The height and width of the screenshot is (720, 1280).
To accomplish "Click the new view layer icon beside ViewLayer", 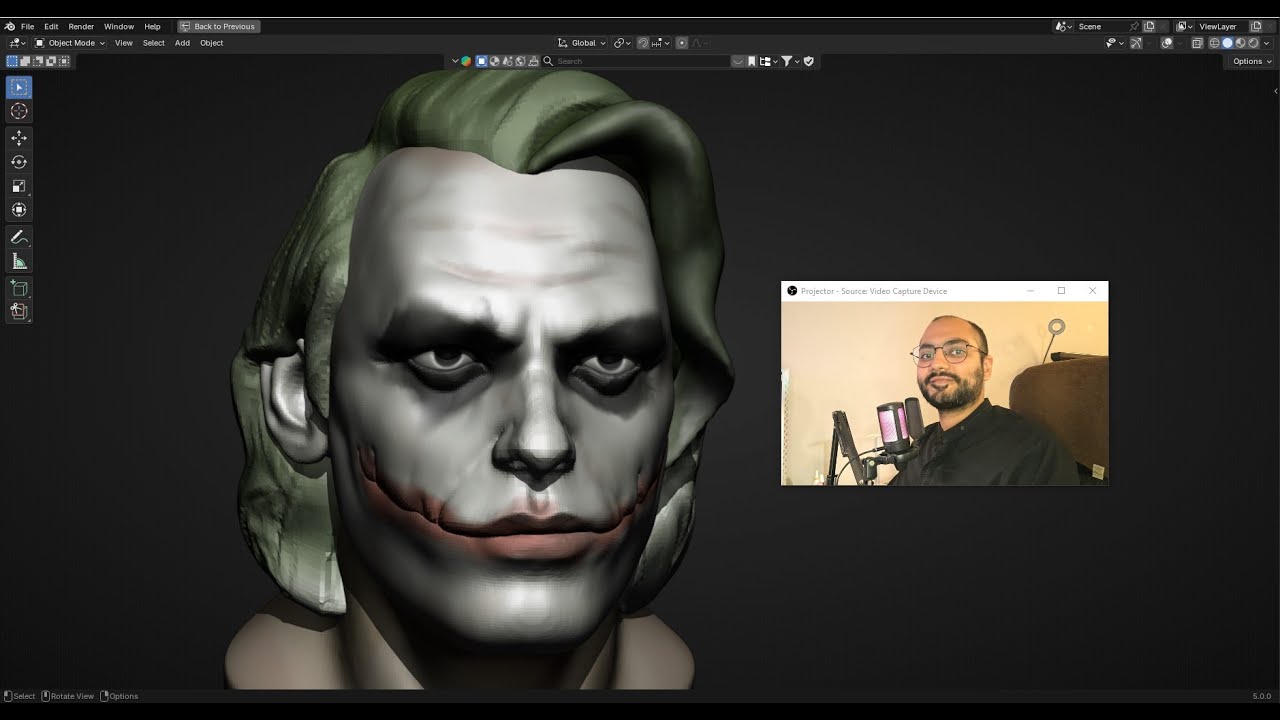I will (x=1256, y=26).
